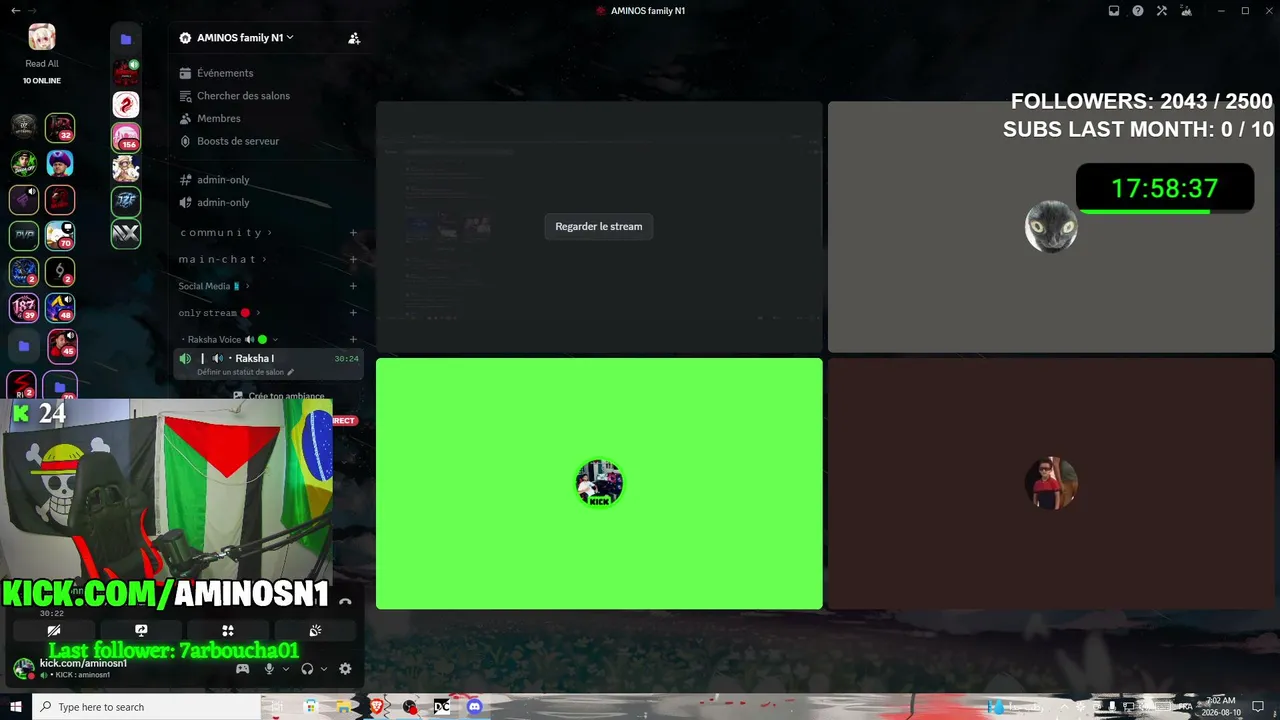The width and height of the screenshot is (1280, 720).
Task: Expand the community category
Action: (226, 233)
